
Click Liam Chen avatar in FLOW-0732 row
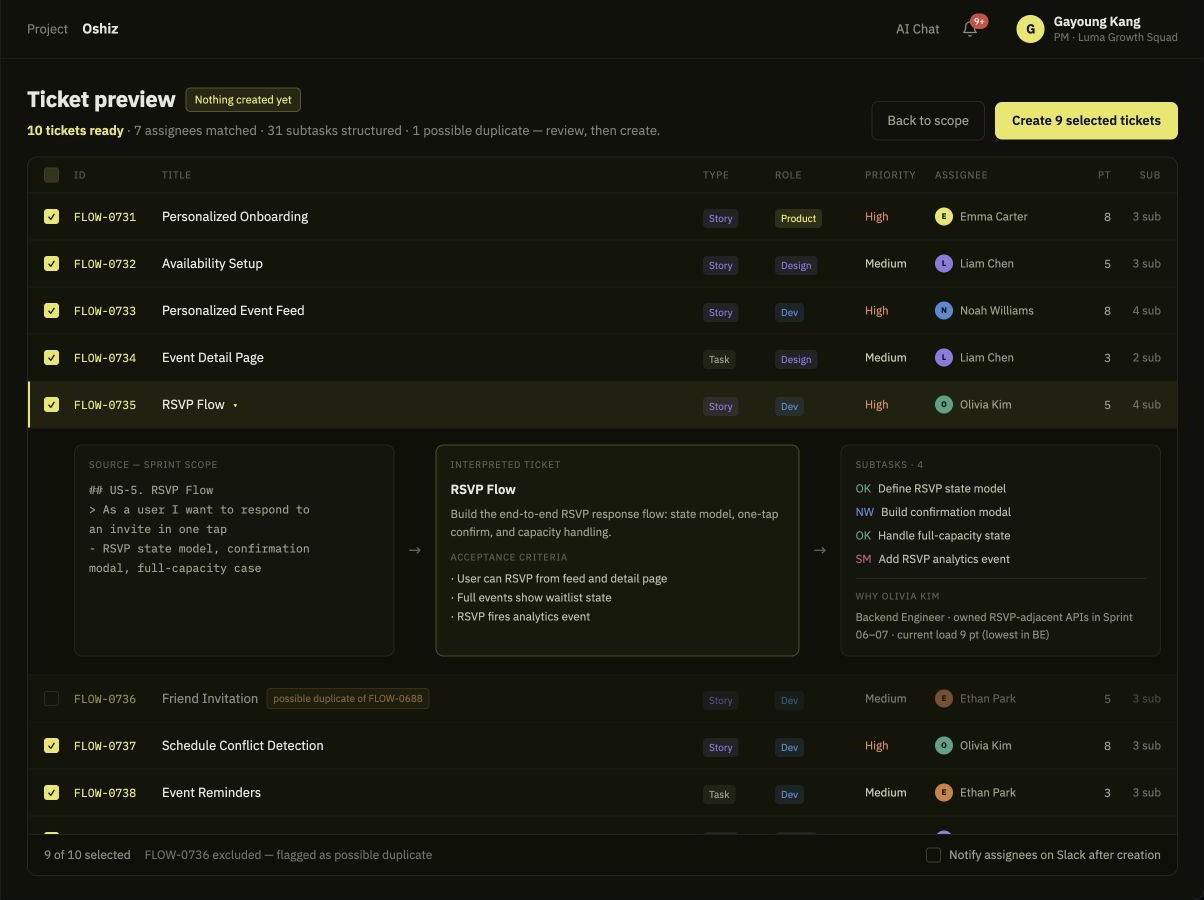(x=943, y=264)
